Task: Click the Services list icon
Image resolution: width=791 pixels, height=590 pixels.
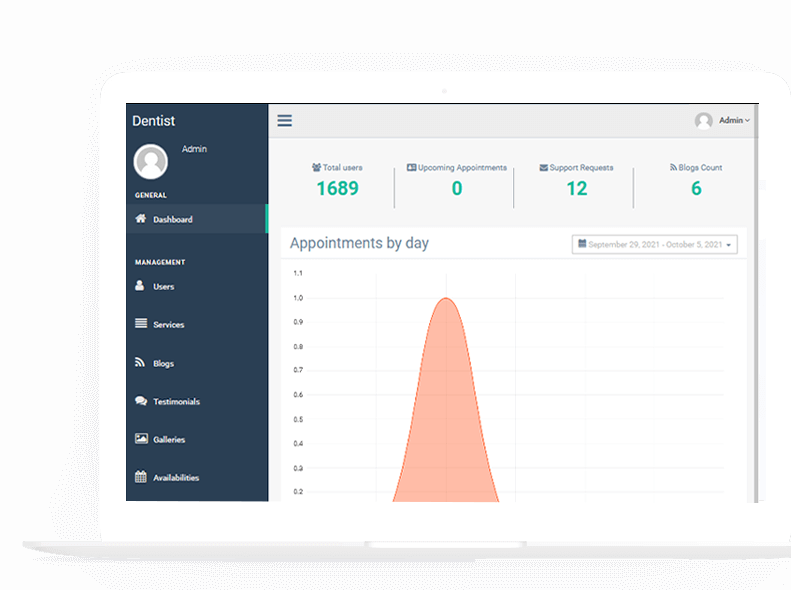Action: pos(141,324)
